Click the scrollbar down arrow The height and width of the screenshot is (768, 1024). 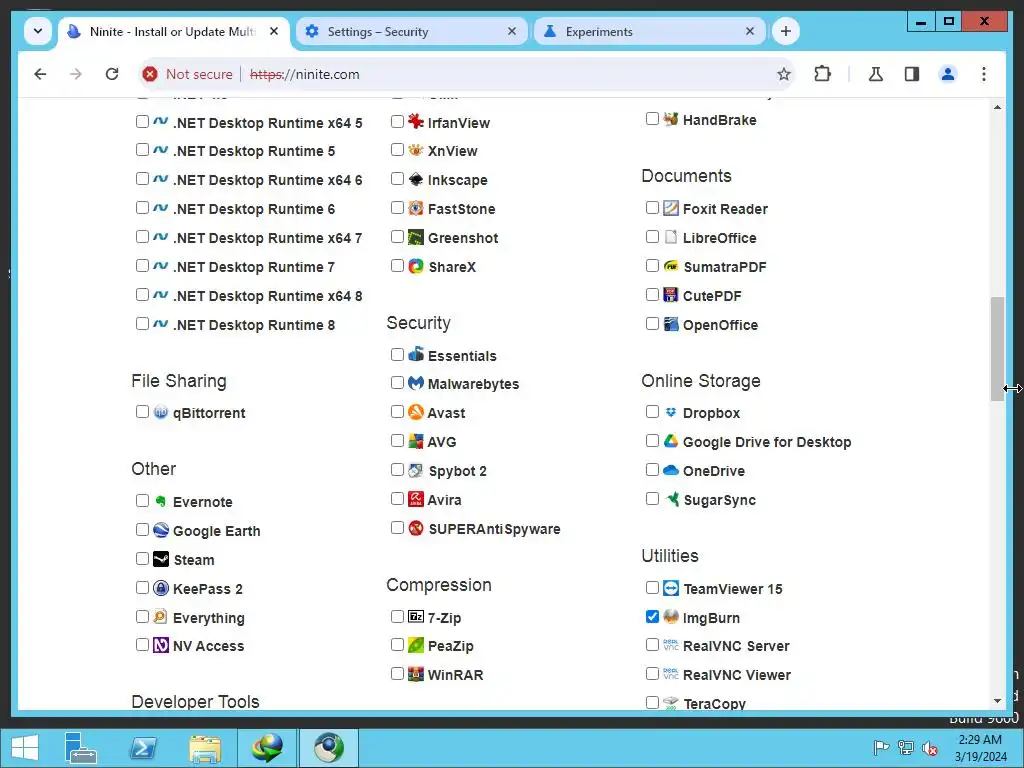pos(997,701)
